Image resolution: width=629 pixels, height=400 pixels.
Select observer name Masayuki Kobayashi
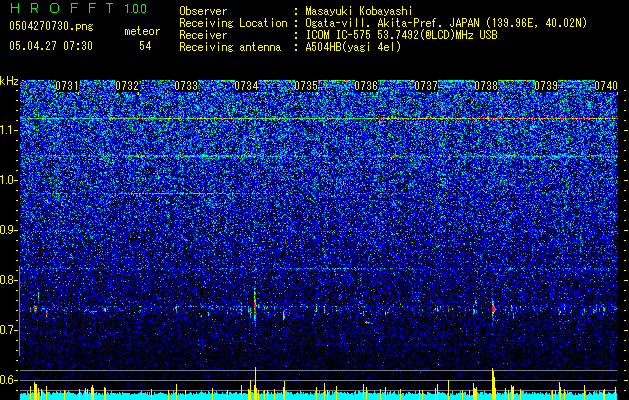[x=359, y=11]
